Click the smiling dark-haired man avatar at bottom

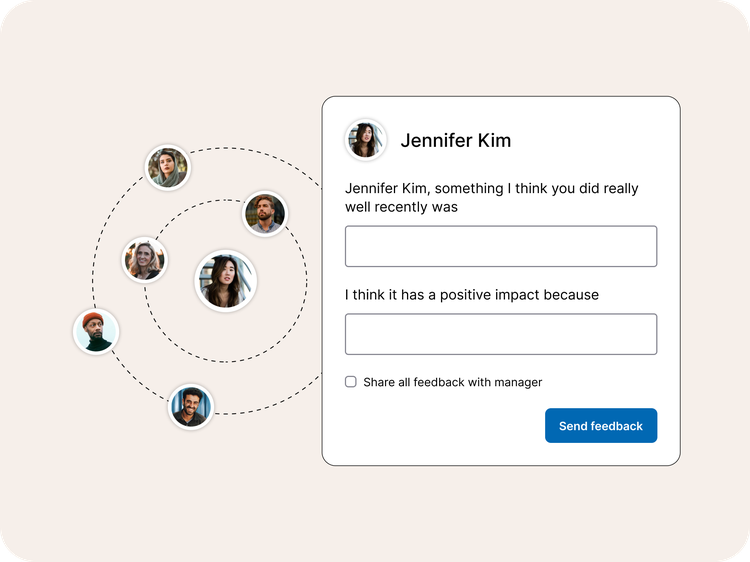tap(190, 406)
